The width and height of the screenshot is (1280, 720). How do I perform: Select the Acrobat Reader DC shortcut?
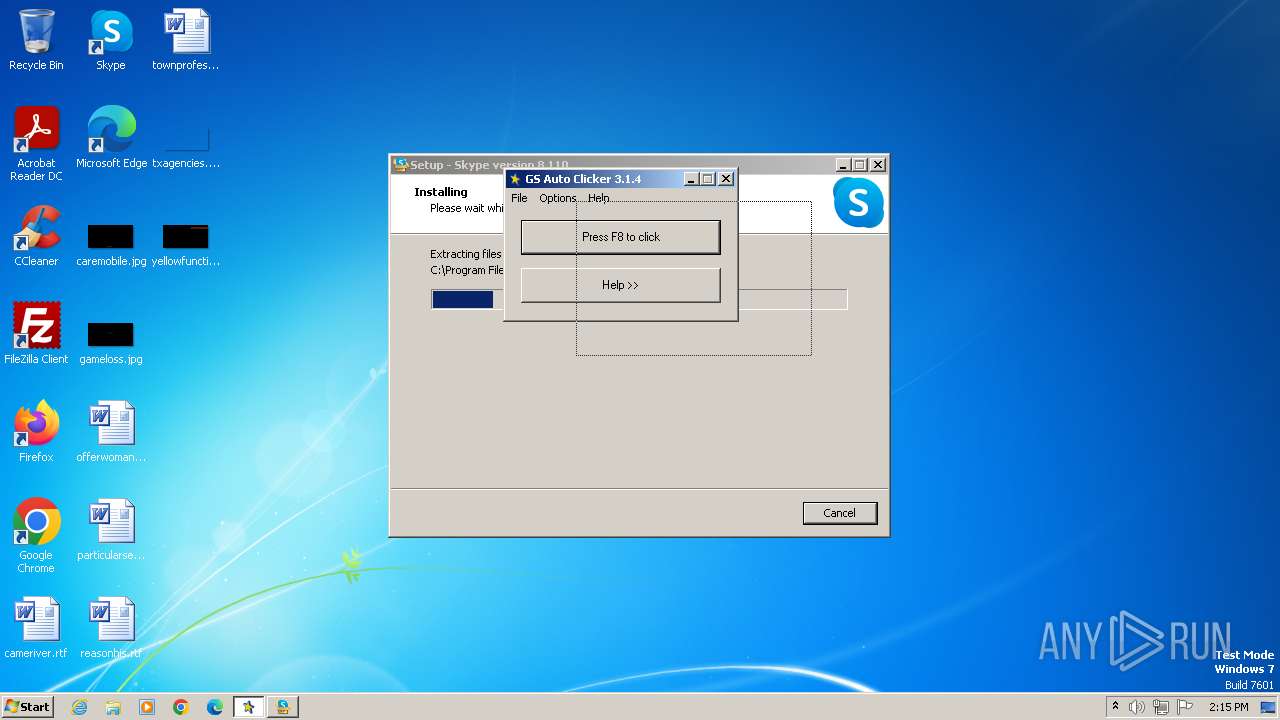coord(36,144)
